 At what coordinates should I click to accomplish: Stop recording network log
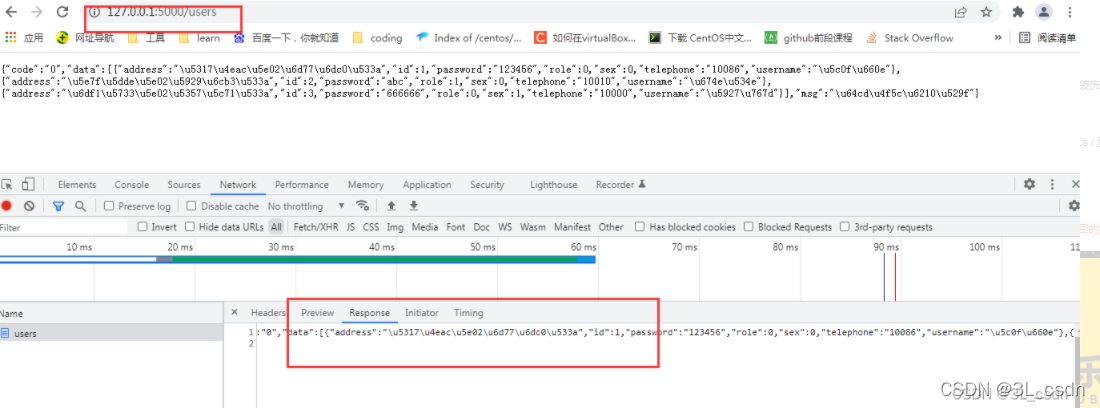(7, 206)
